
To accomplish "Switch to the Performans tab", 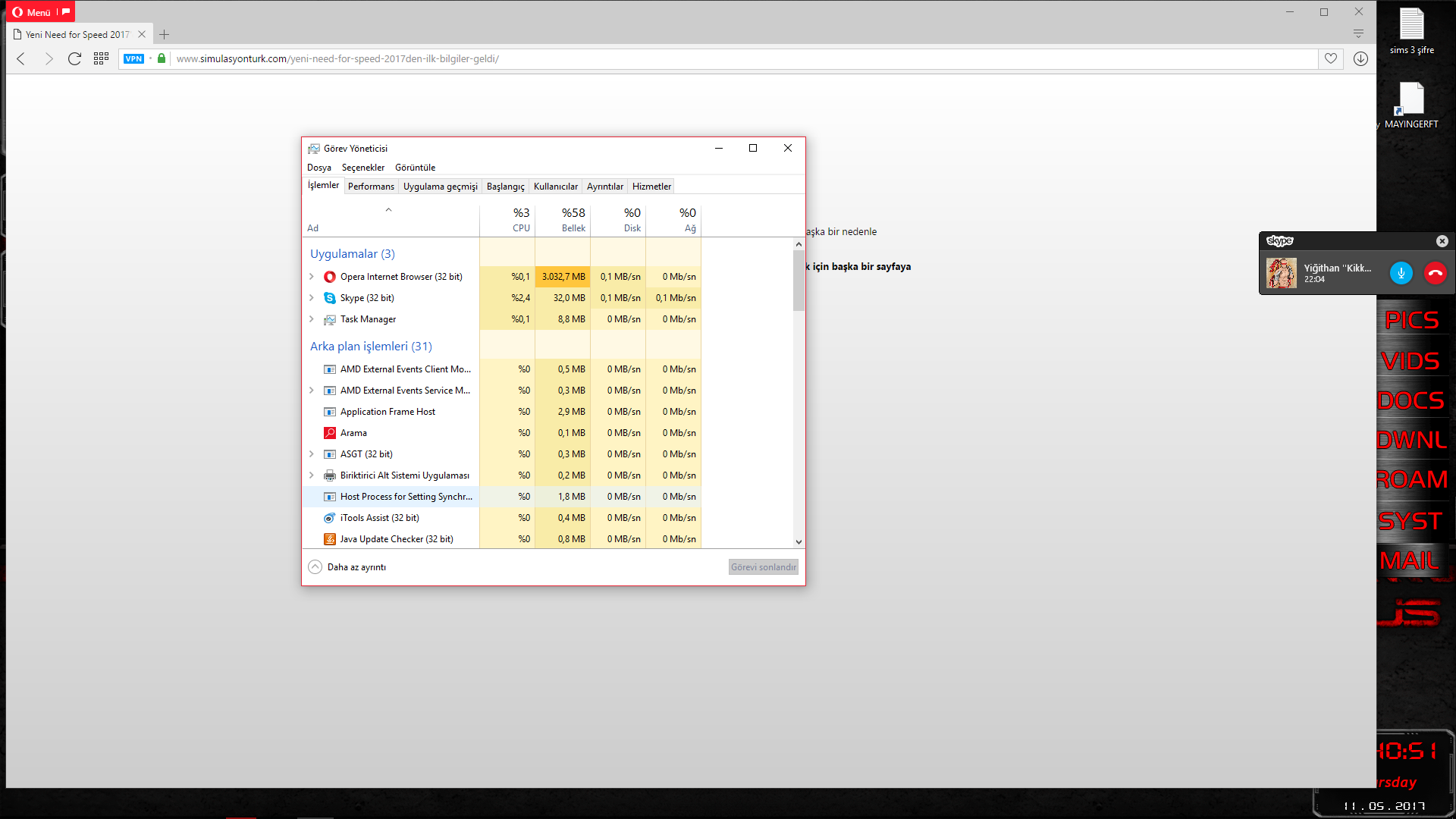I will tap(371, 187).
